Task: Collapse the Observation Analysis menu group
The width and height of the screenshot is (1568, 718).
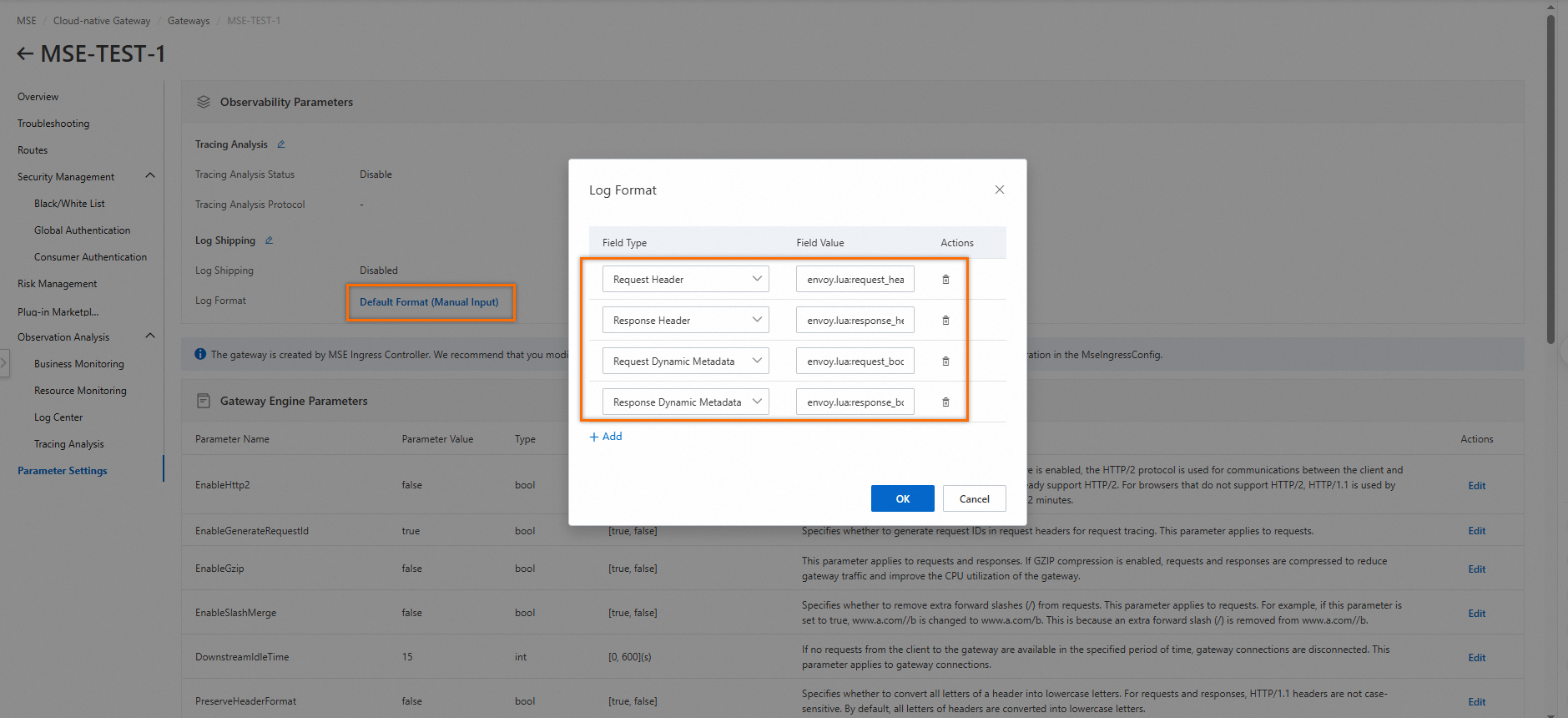Action: pos(150,336)
